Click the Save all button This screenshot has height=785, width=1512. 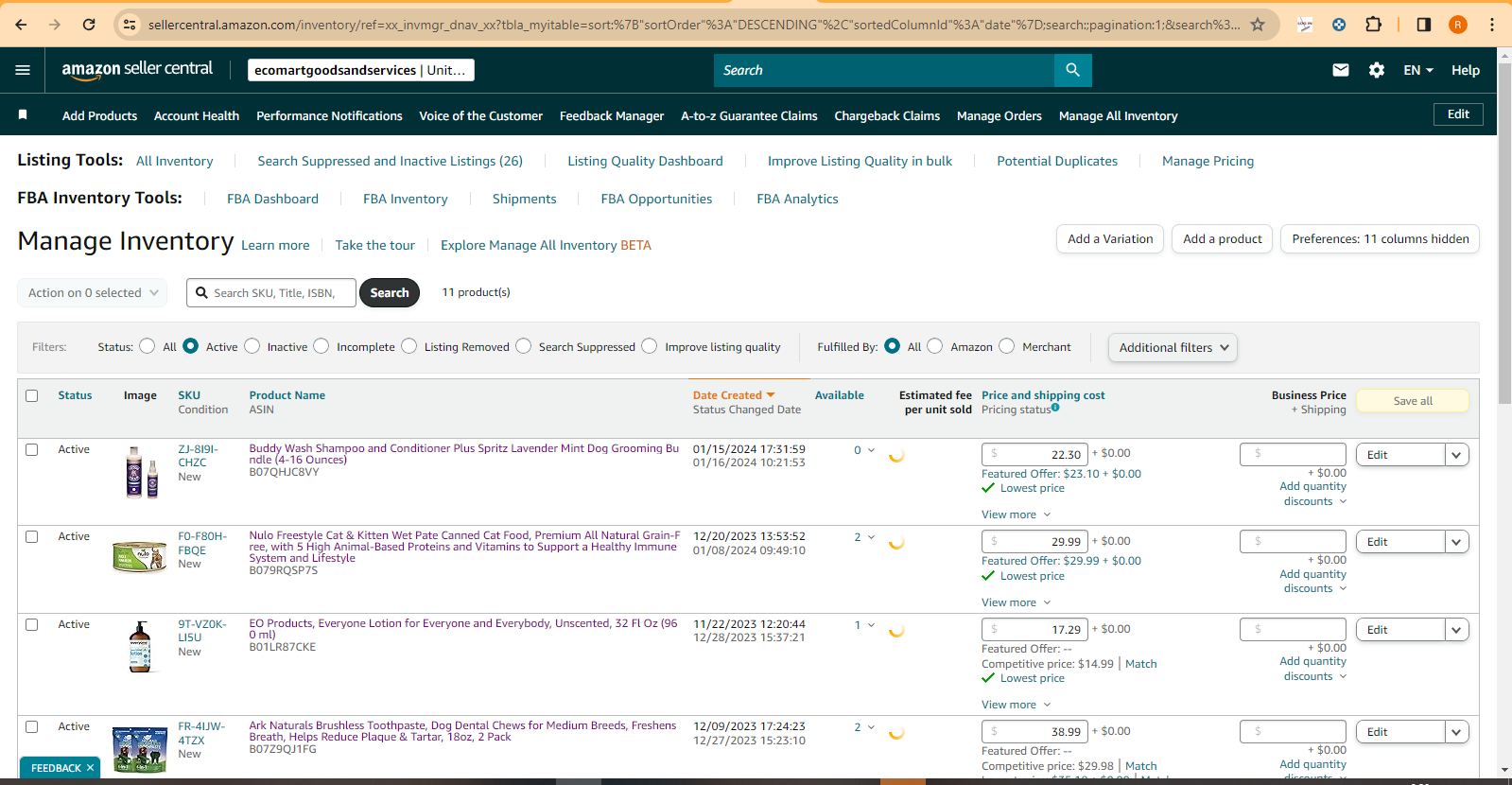click(1413, 401)
